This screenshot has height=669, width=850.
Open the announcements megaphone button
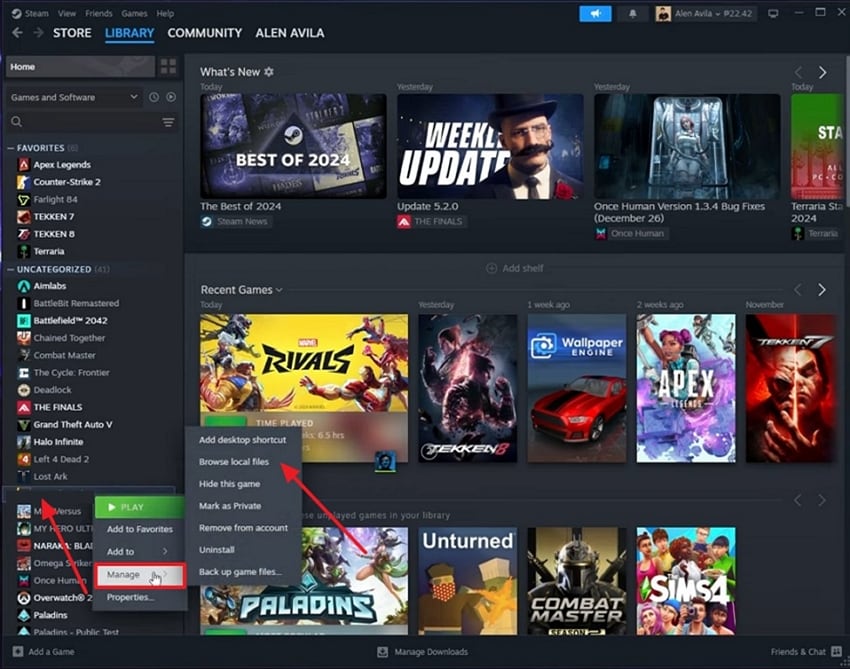click(x=595, y=14)
